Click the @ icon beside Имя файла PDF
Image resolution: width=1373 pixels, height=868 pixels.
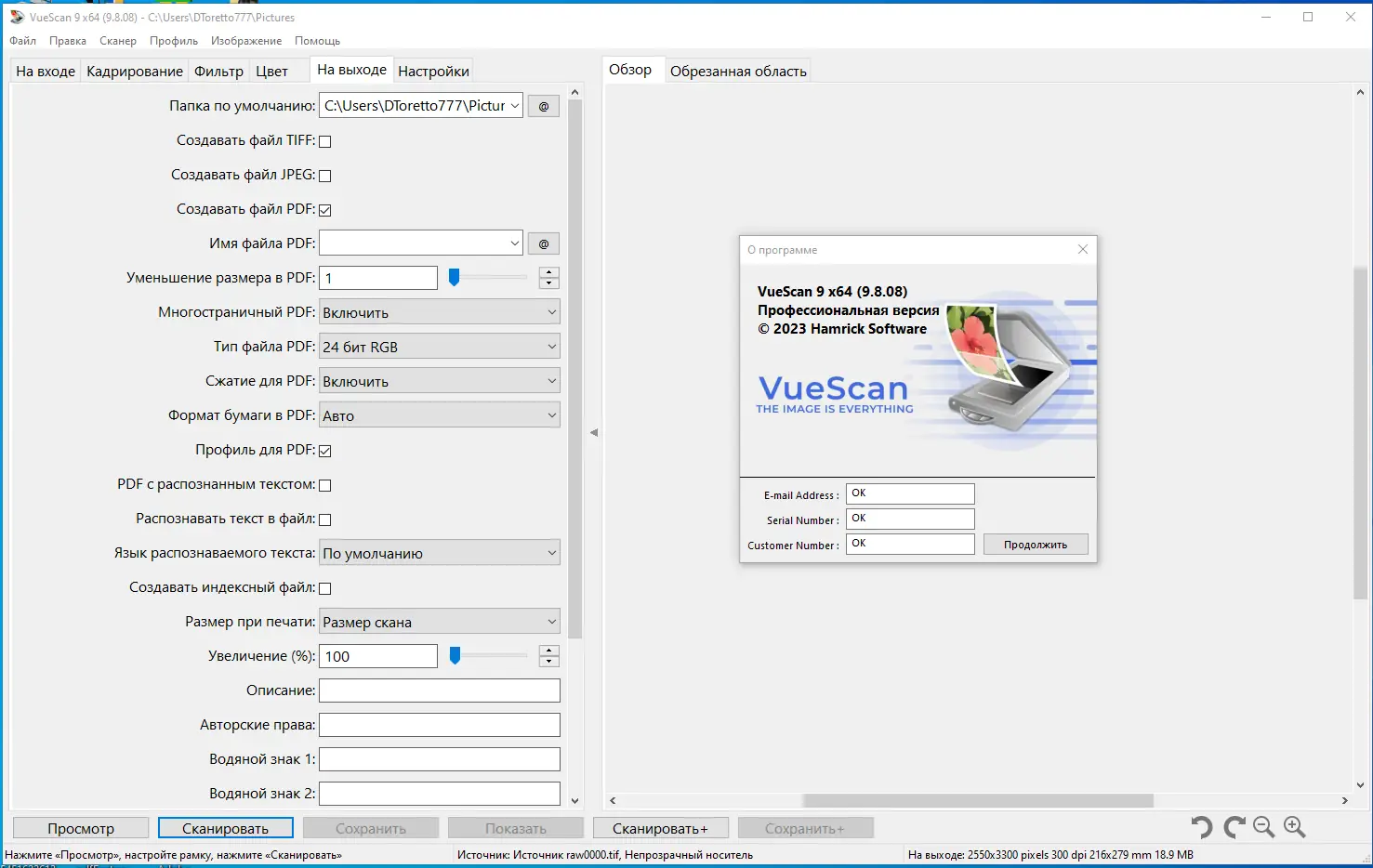(543, 243)
